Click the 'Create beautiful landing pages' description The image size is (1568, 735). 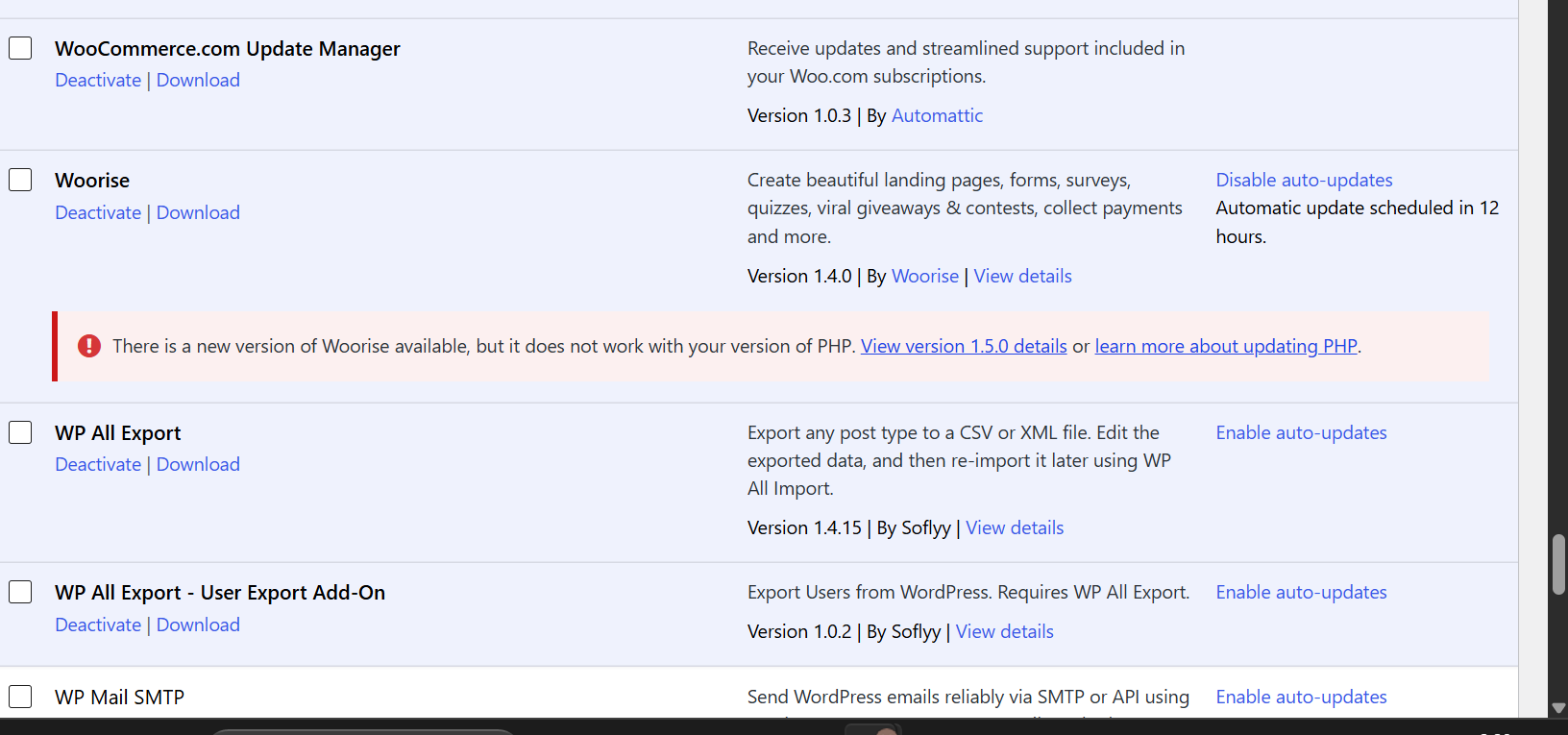coord(965,208)
